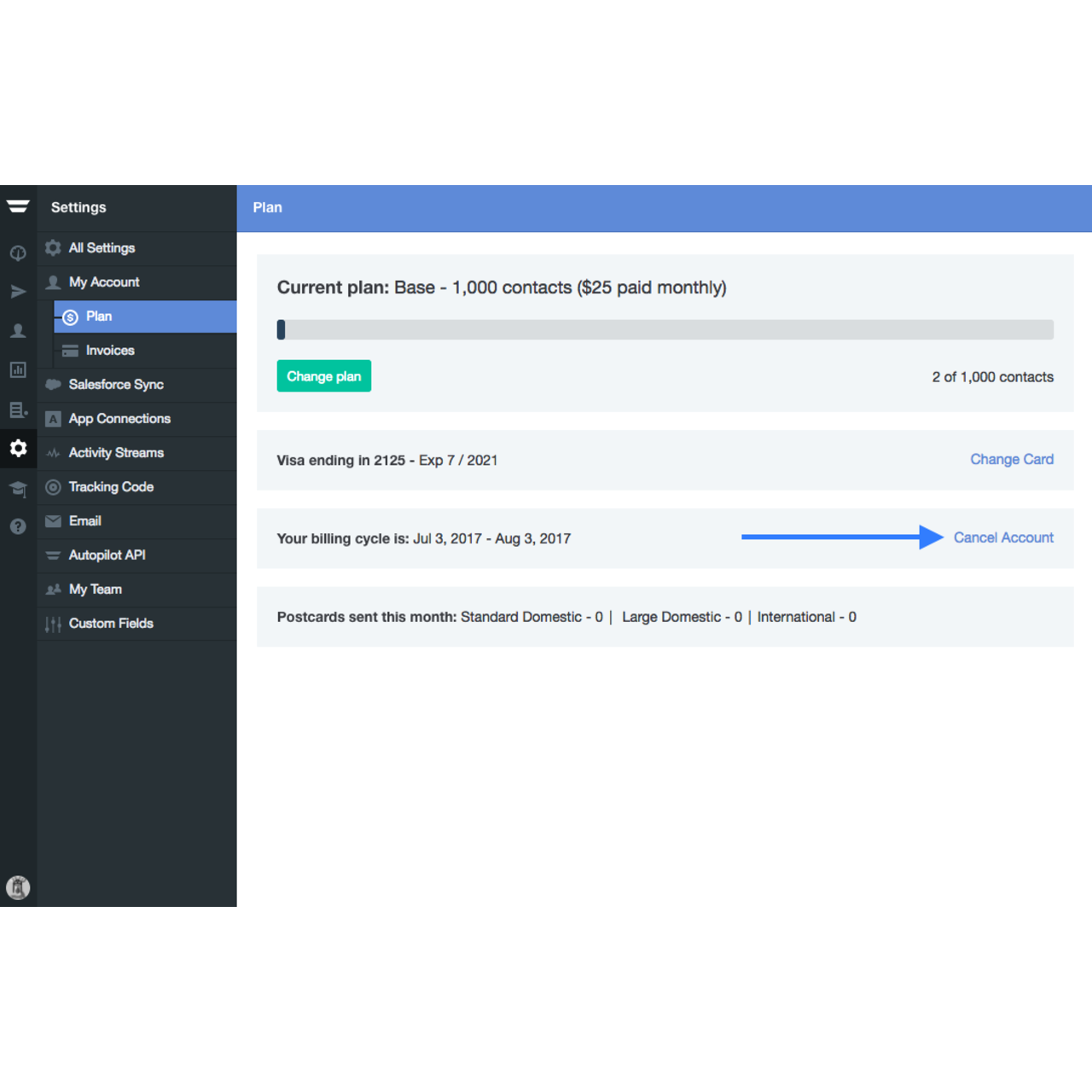
Task: Click the question mark Help icon
Action: 18,526
